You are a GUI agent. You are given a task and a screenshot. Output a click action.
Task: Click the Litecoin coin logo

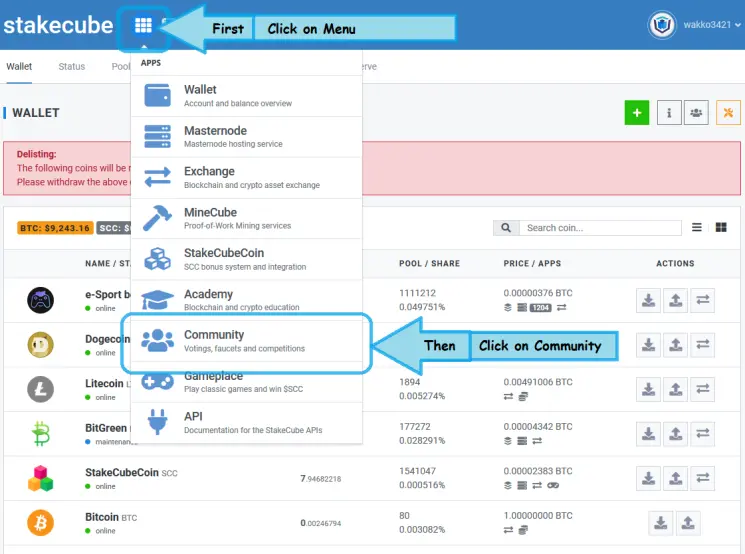[x=40, y=389]
